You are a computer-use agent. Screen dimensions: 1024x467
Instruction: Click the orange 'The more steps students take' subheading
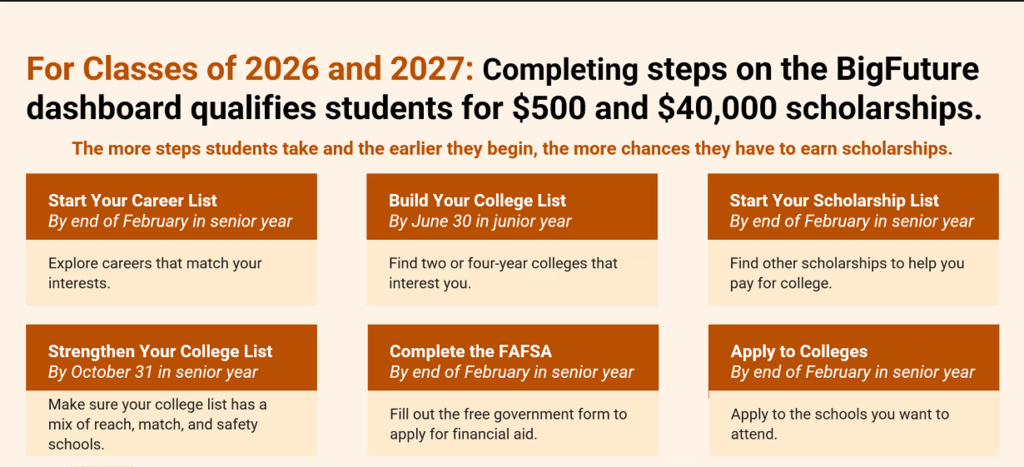pyautogui.click(x=511, y=149)
